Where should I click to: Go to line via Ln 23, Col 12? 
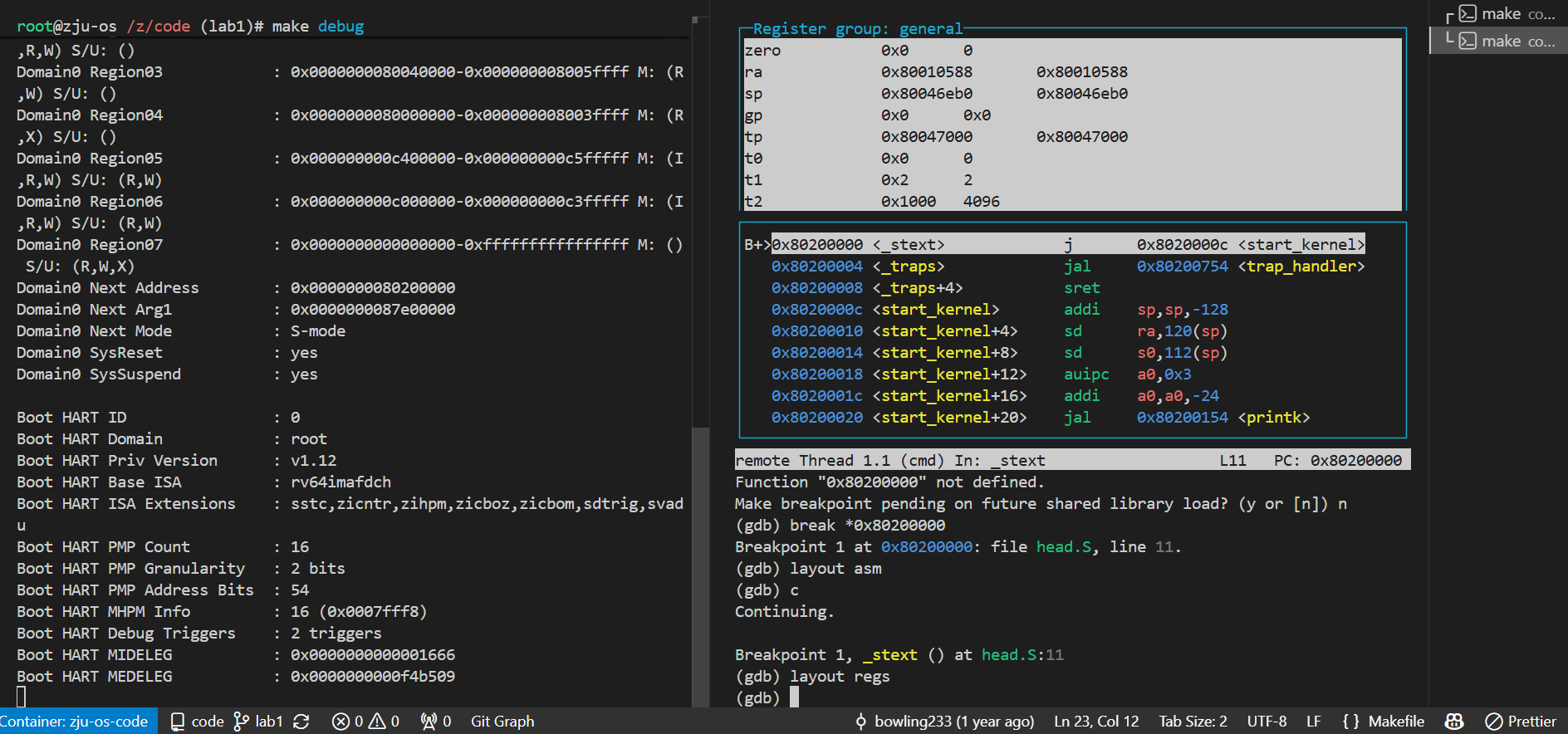coord(1096,722)
